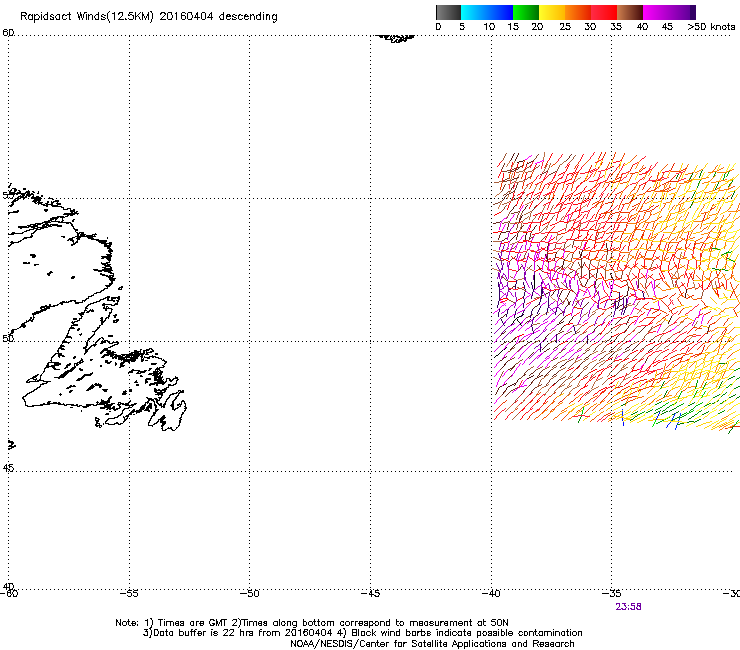Click the '>50 knots' legend label
Screen dimensions: 740x650
click(x=711, y=27)
